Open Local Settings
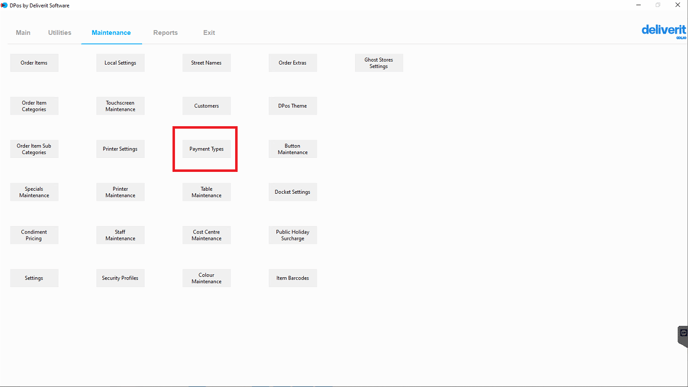Viewport: 688px width, 387px height. coord(120,63)
